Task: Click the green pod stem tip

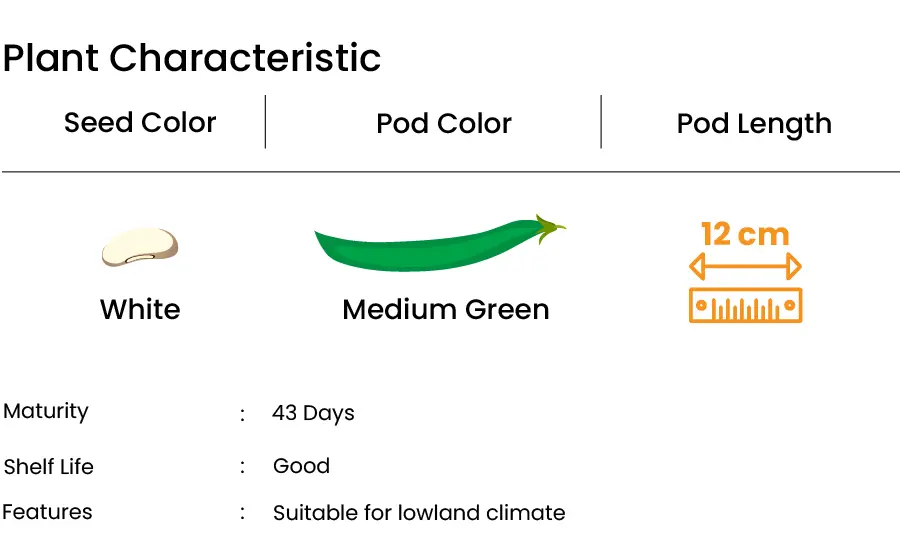Action: tap(551, 228)
